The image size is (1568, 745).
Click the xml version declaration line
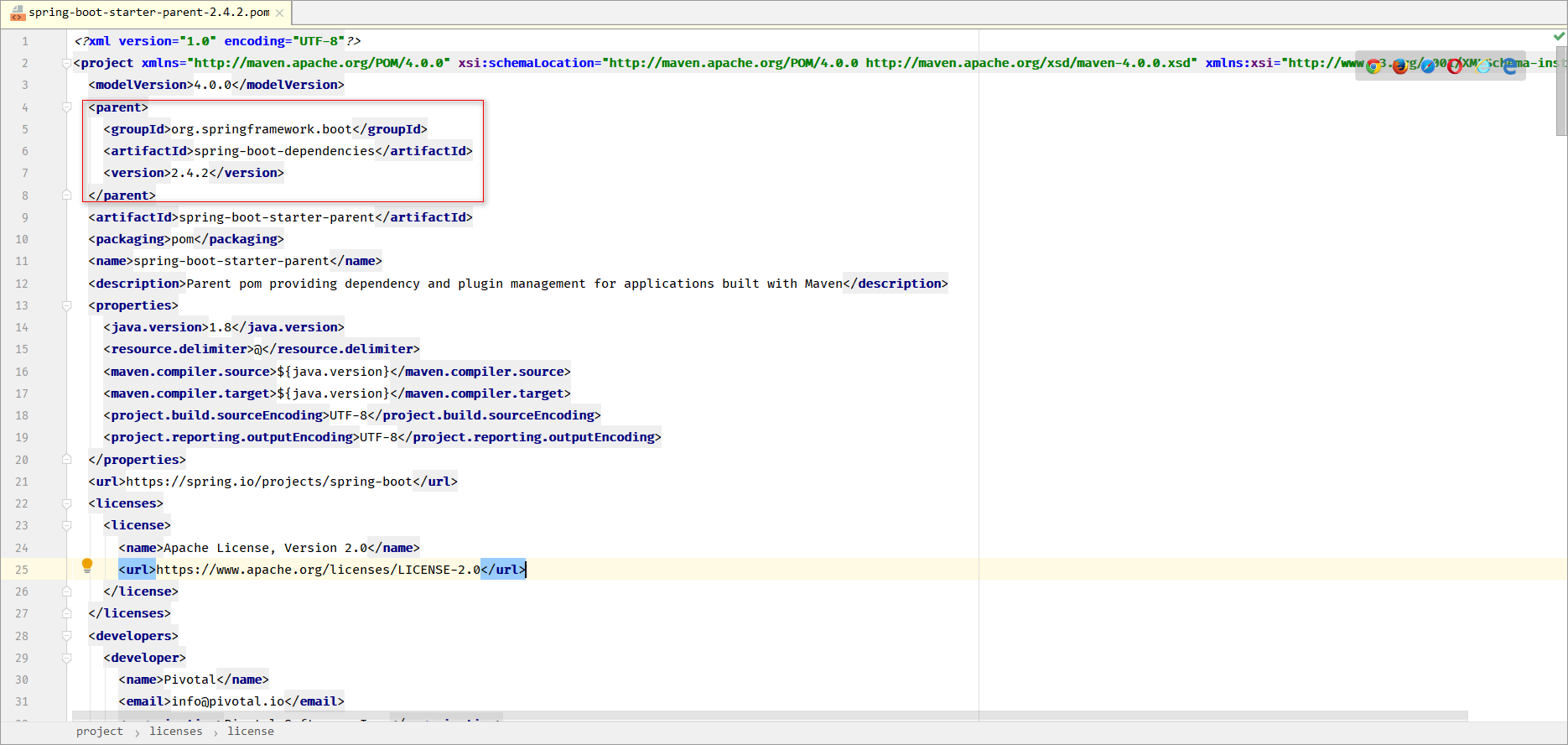tap(218, 41)
